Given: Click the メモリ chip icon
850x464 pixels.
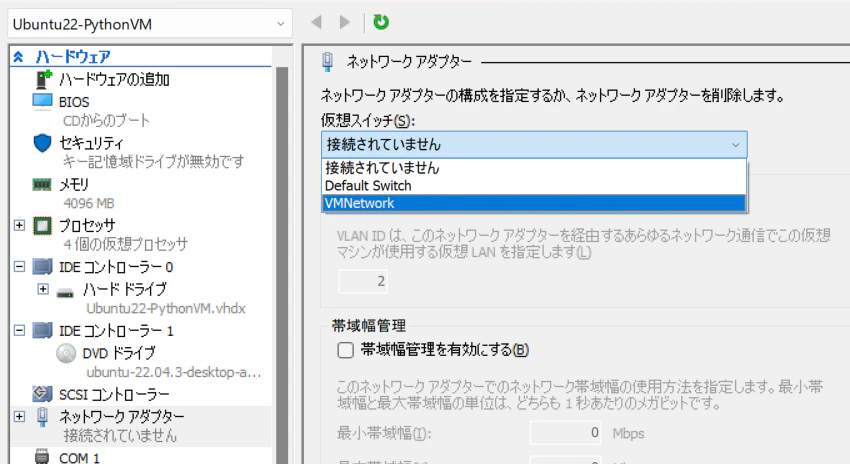Looking at the screenshot, I should tap(42, 185).
